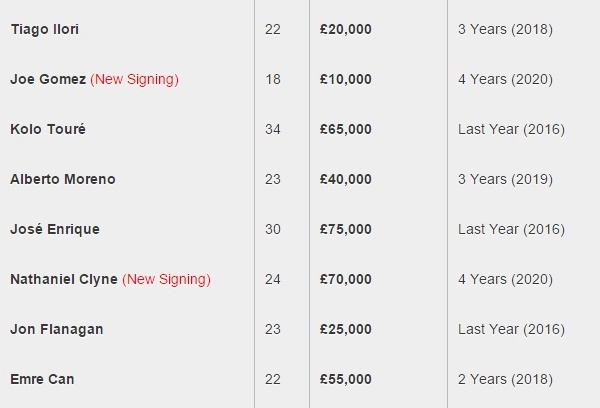Click the age 34 cell
This screenshot has width=600, height=408.
click(x=273, y=129)
